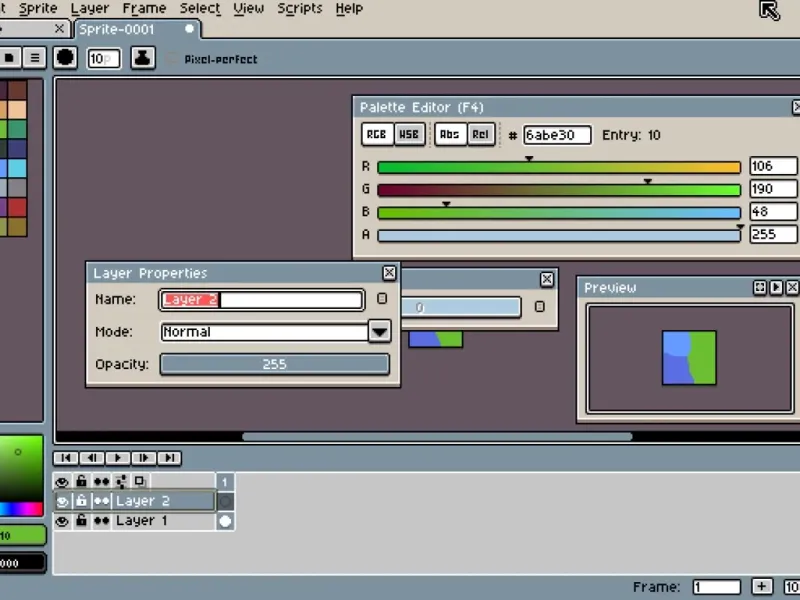Click the hamburger lines icon in the top toolbar
This screenshot has height=600, width=800.
(x=35, y=58)
